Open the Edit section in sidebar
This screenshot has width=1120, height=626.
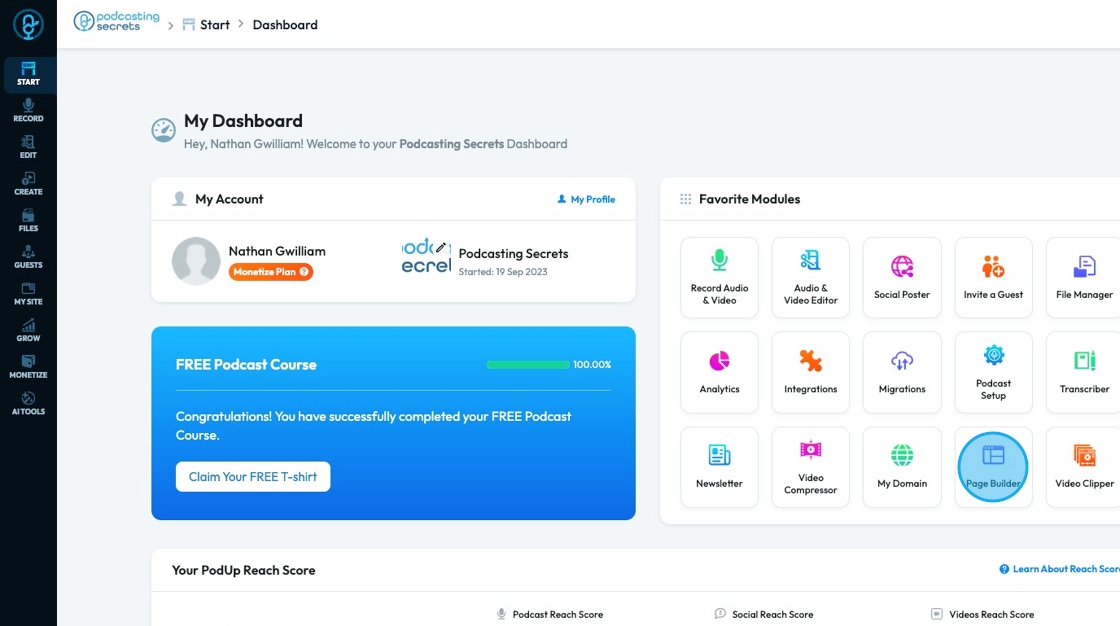29,147
